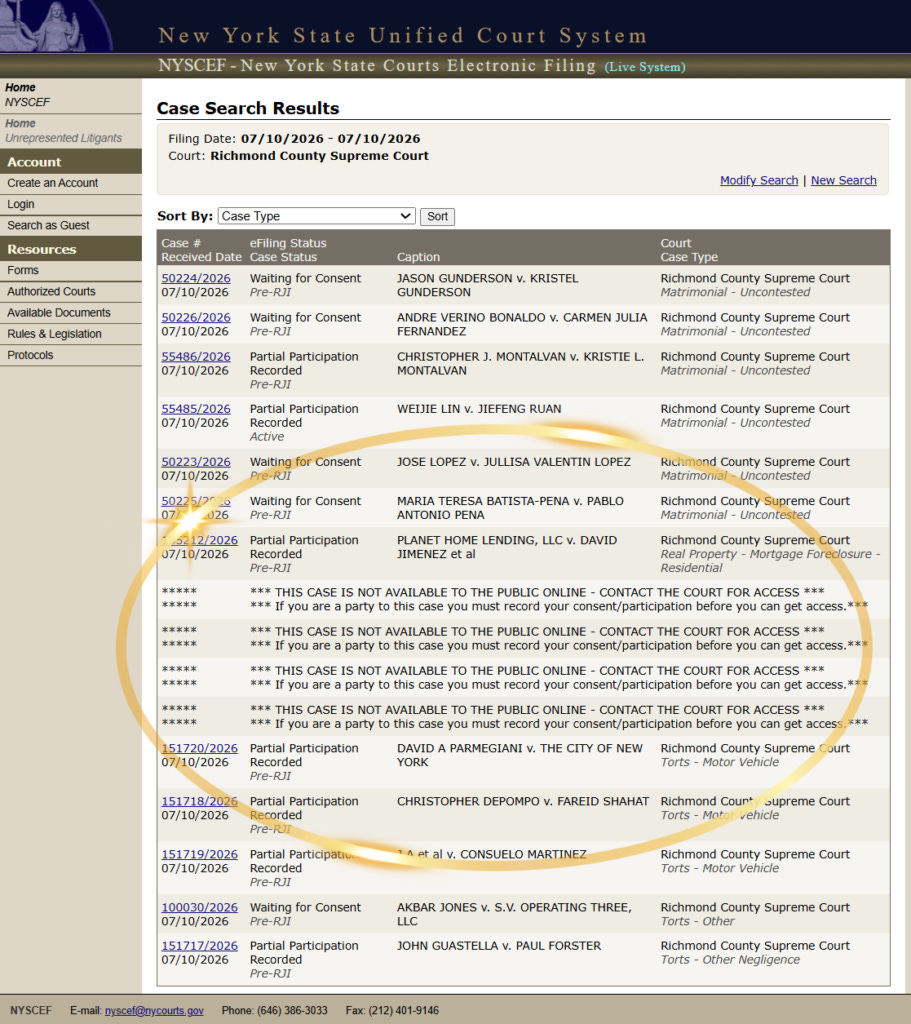Click caption DAVID A PARMEGIANI v. THE CITY OF NEW YORK
911x1024 pixels.
(x=520, y=755)
